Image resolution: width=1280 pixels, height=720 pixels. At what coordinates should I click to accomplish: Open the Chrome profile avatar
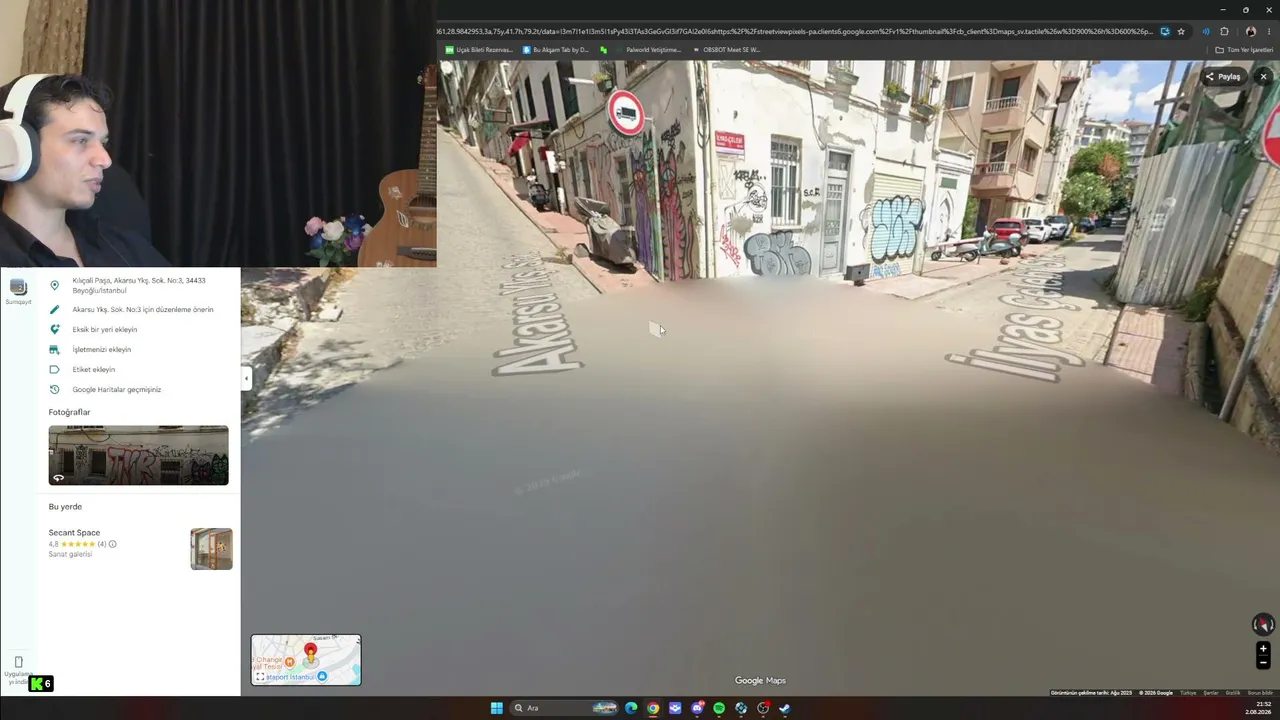pos(1251,32)
